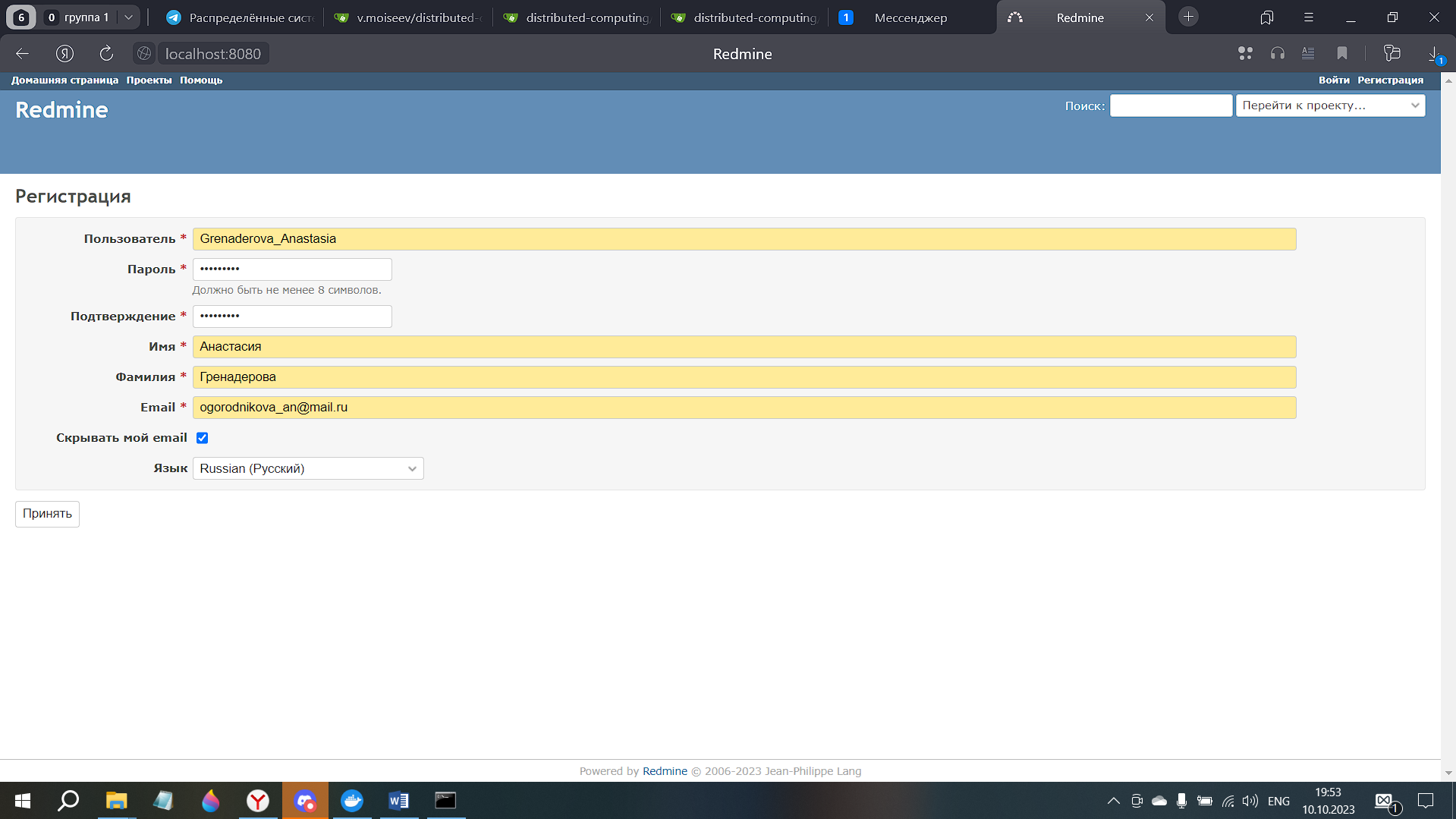This screenshot has width=1456, height=819.
Task: Switch to the Мессенджер tab
Action: pos(910,17)
